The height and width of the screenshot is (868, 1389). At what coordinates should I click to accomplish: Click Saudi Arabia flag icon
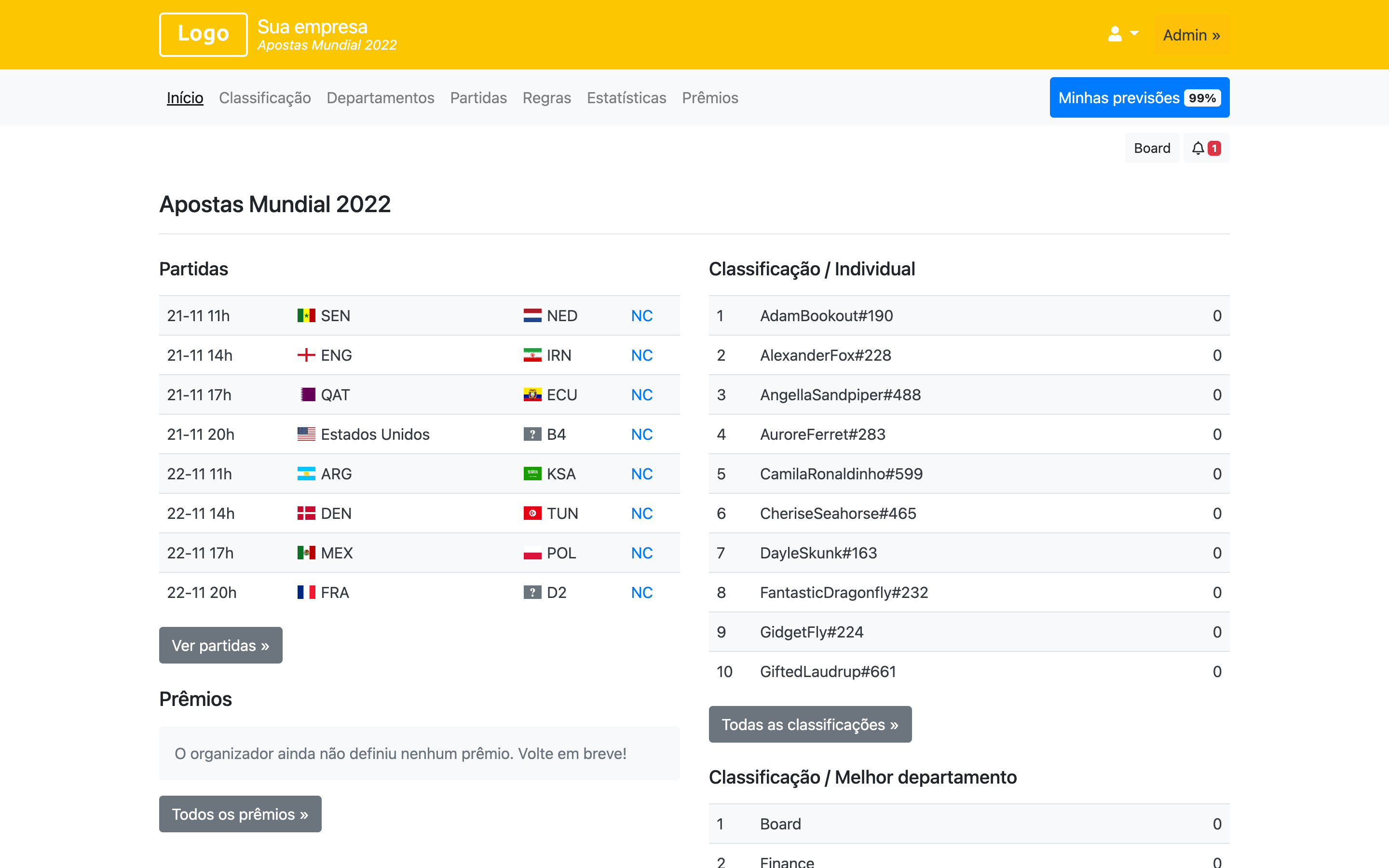coord(532,474)
